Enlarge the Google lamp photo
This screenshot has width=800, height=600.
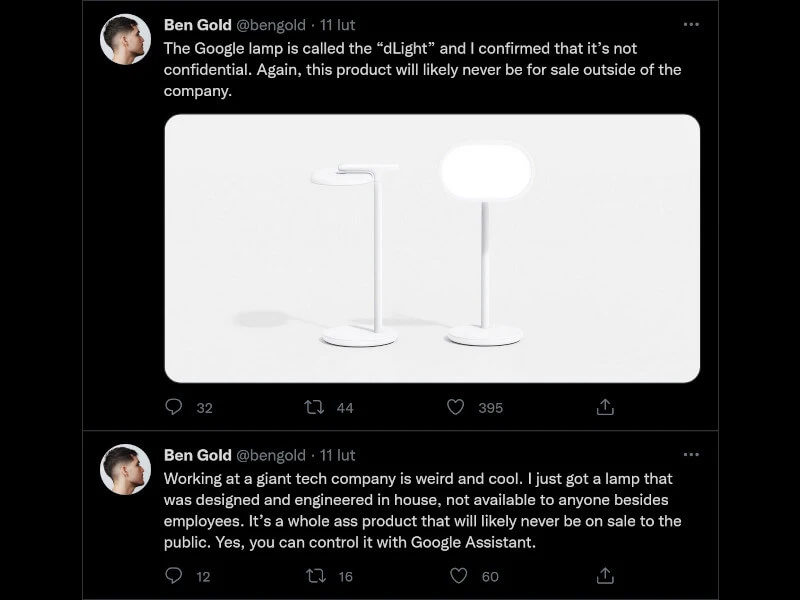pyautogui.click(x=432, y=248)
